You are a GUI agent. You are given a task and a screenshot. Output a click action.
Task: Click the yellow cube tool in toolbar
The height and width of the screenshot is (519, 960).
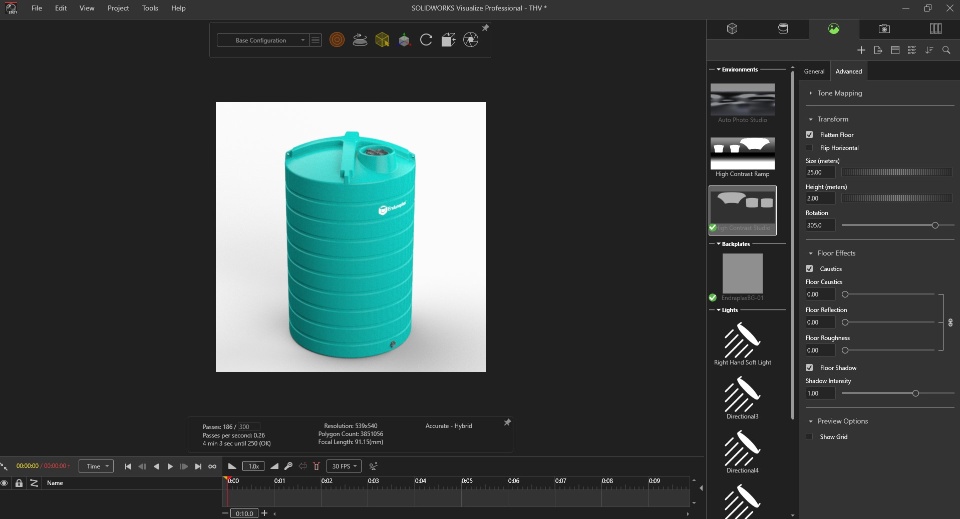[382, 40]
